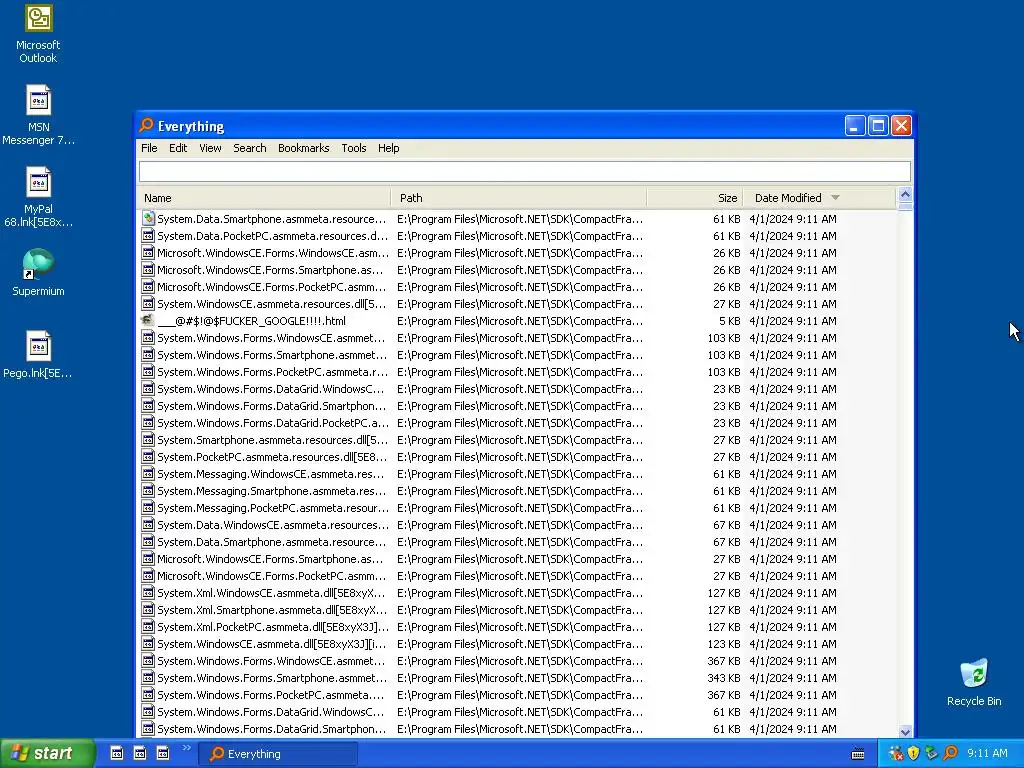Click file icon of System.WindowsCE.asmmeta.resources.dll row
1024x768 pixels.
148,304
